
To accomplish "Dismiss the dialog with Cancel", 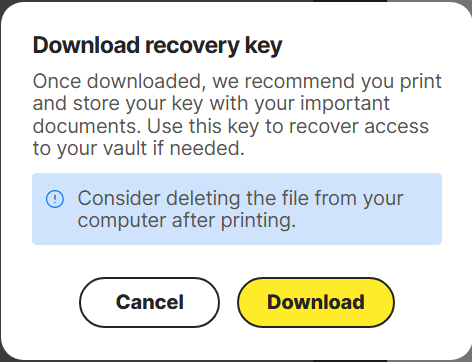I will (x=149, y=302).
